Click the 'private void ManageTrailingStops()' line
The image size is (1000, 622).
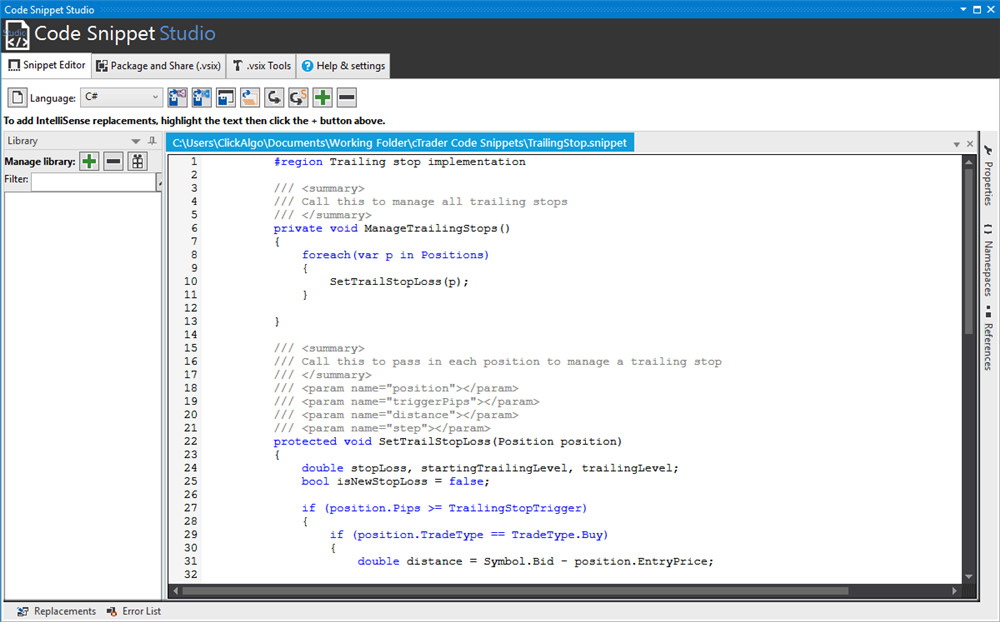pyautogui.click(x=392, y=228)
